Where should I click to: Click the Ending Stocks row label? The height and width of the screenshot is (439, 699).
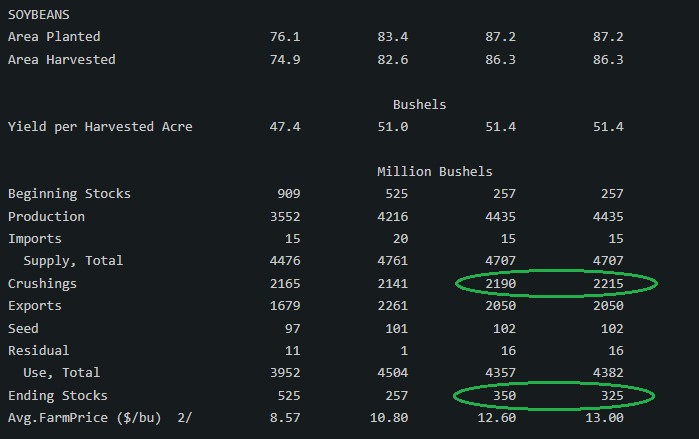(58, 396)
